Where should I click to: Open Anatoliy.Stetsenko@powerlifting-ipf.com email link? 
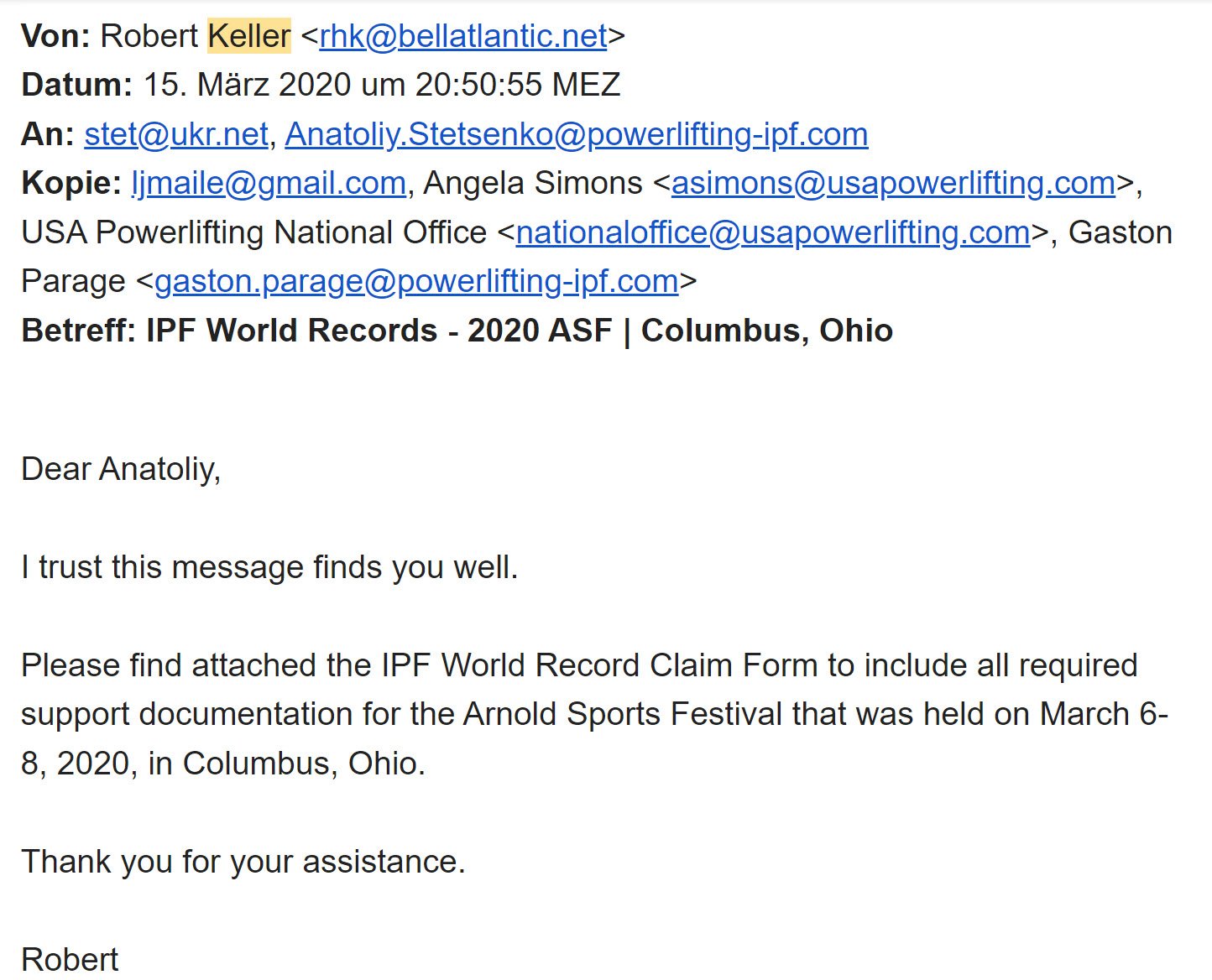tap(577, 134)
